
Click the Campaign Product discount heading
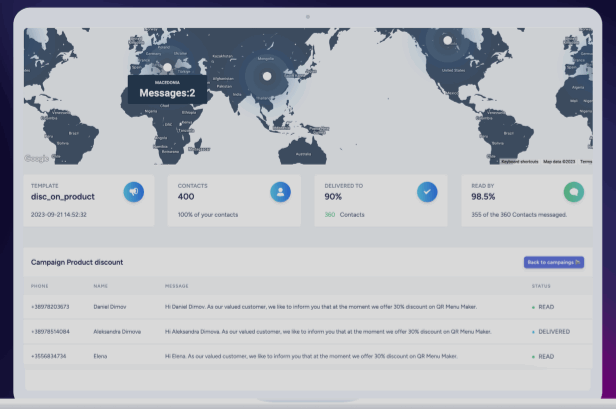77,262
